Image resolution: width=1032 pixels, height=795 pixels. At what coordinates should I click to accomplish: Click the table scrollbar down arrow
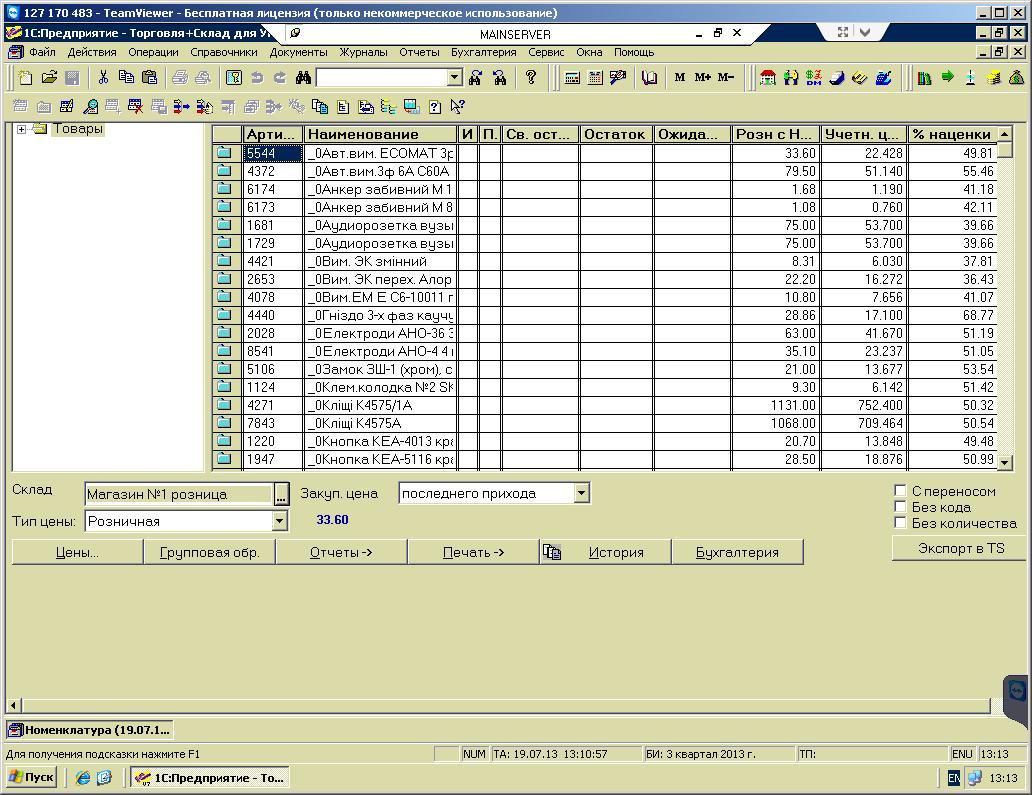point(1004,462)
